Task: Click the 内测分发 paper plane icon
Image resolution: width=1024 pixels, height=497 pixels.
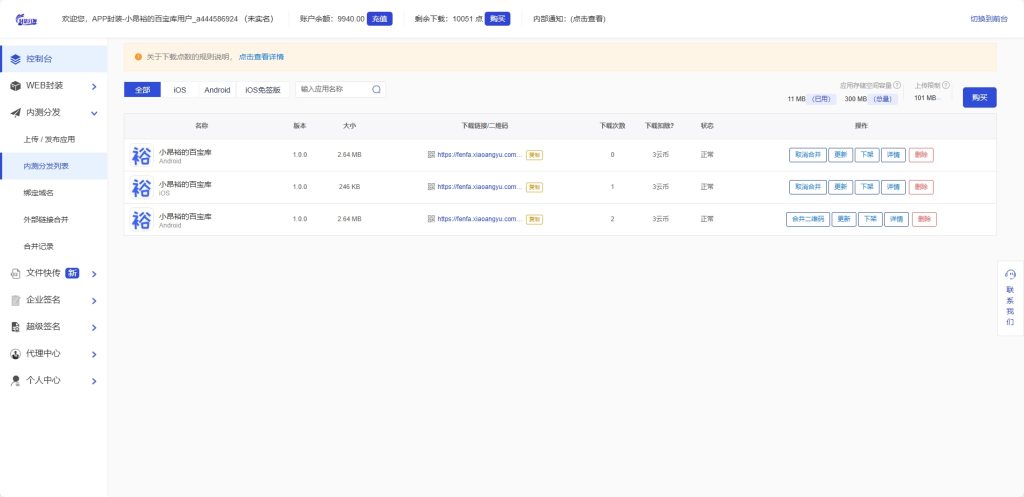Action: pos(16,112)
